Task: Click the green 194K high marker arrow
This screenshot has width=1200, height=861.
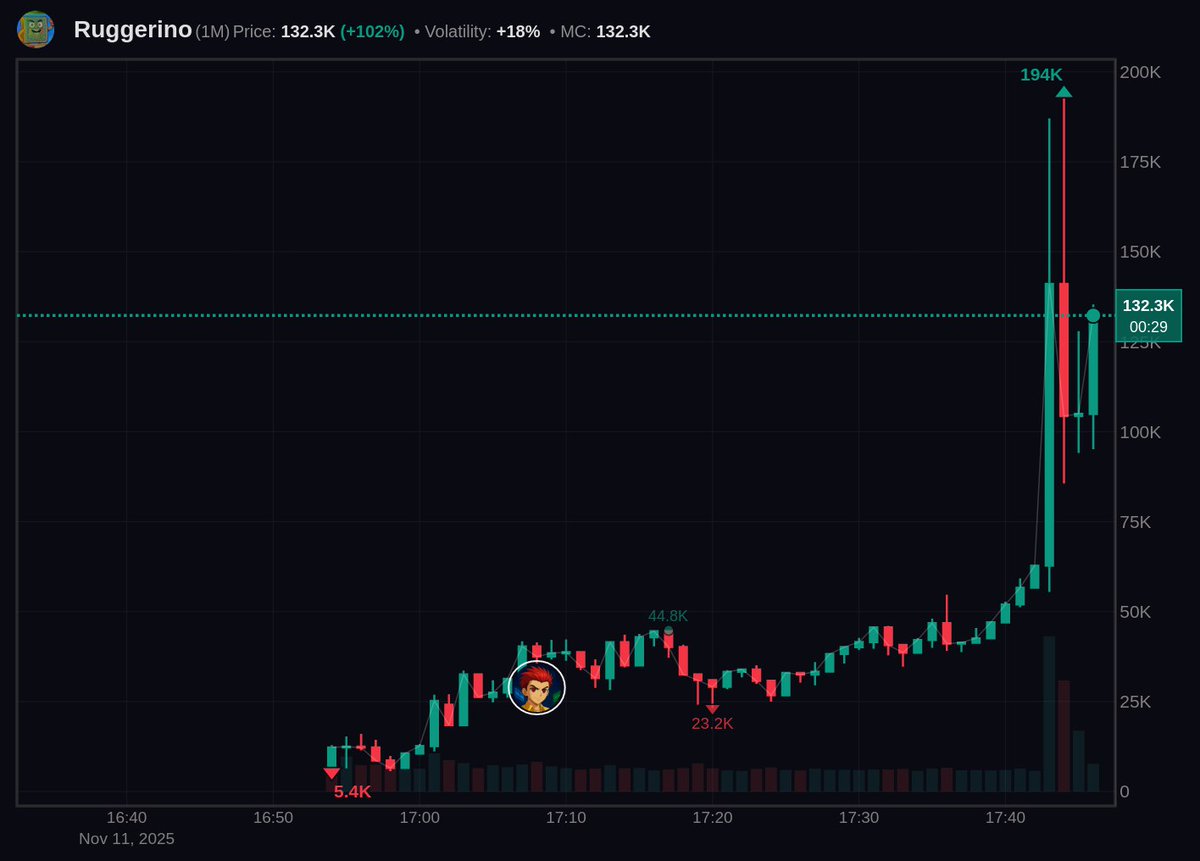Action: [1064, 92]
